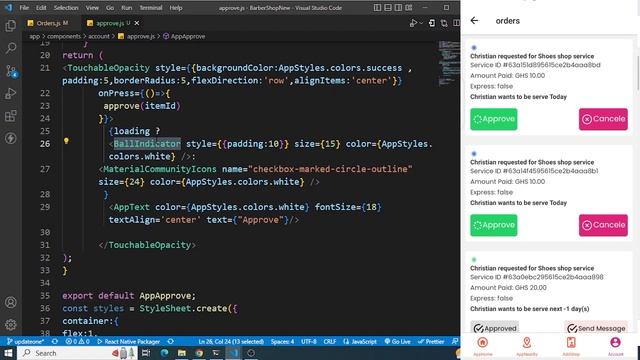Open the Terminal menu
Viewport: 640px width, 360px height.
pos(151,8)
